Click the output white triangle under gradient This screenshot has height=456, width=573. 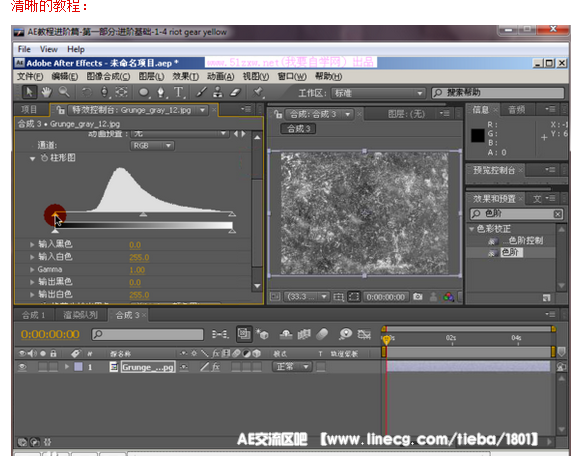click(x=232, y=231)
